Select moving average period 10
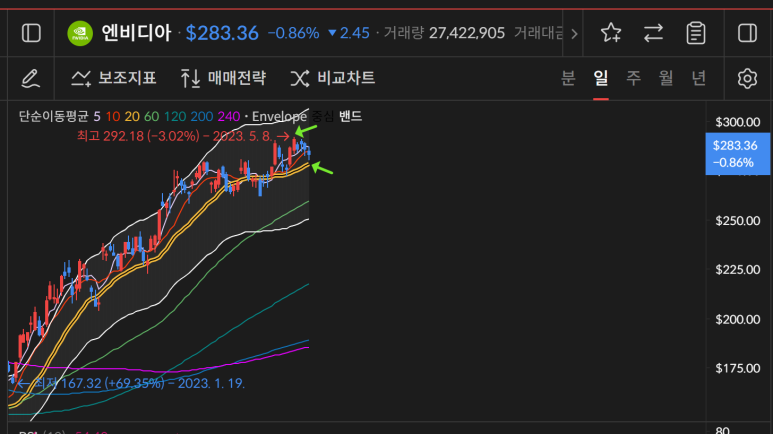 pyautogui.click(x=113, y=116)
